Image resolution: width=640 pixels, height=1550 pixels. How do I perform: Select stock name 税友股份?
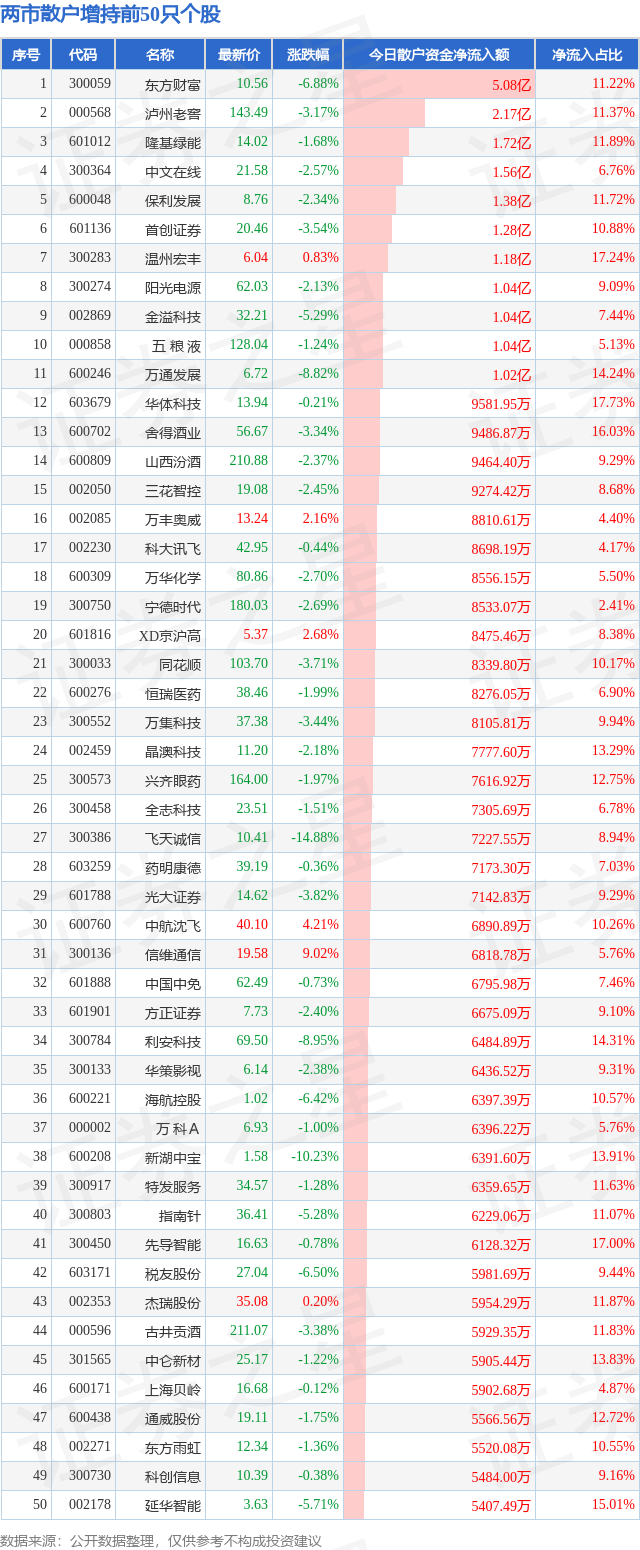[x=173, y=1273]
